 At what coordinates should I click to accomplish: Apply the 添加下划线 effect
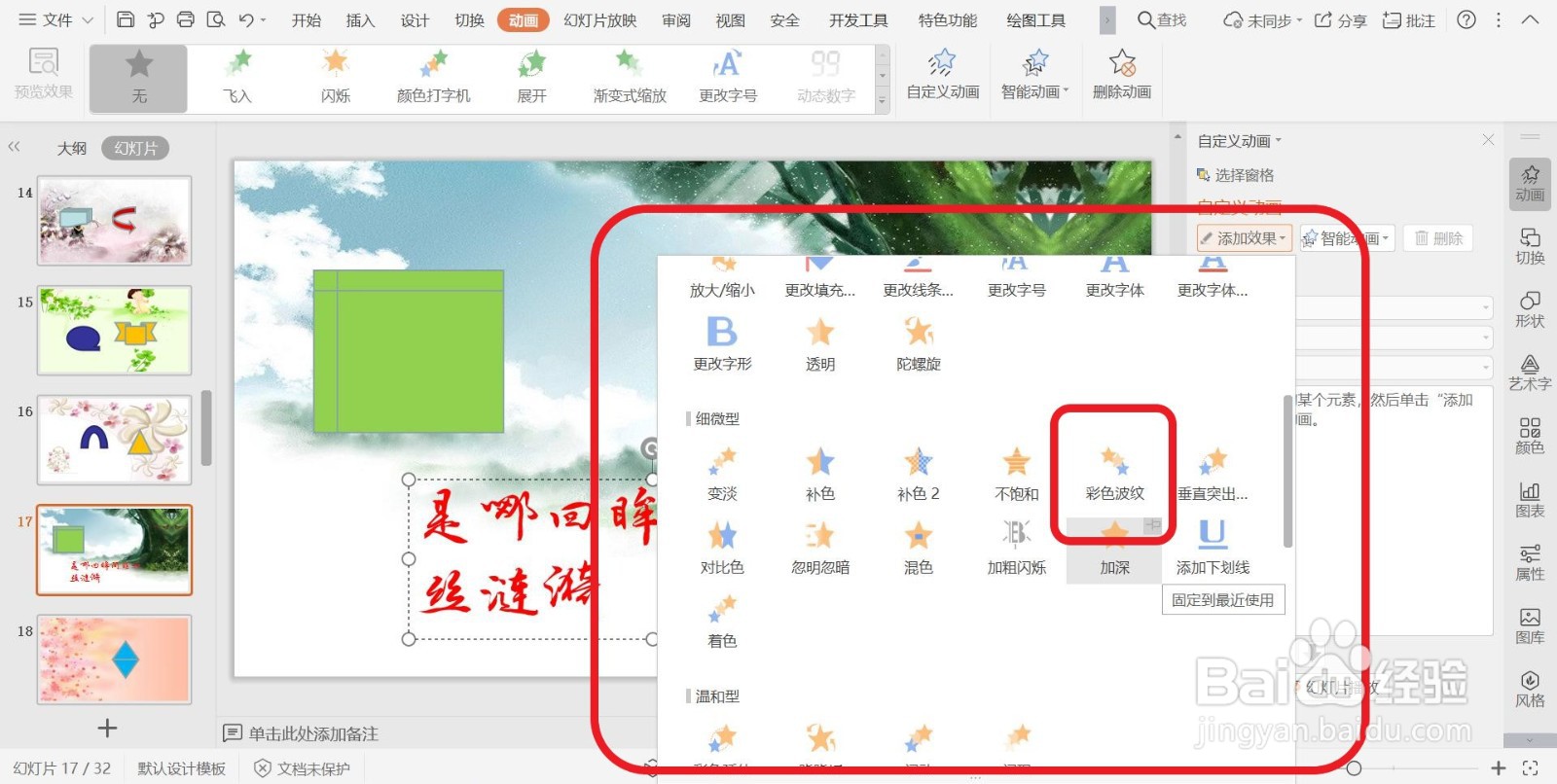tap(1213, 548)
